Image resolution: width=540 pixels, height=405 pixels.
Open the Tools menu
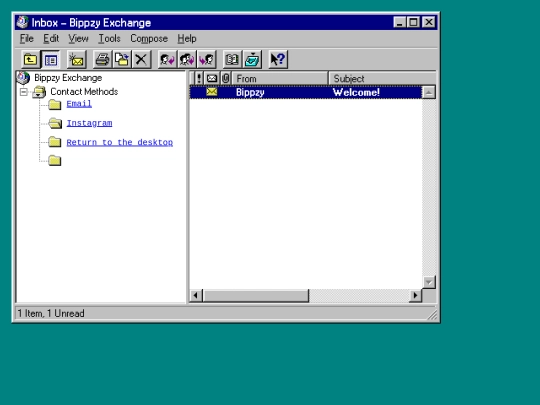pyautogui.click(x=109, y=39)
